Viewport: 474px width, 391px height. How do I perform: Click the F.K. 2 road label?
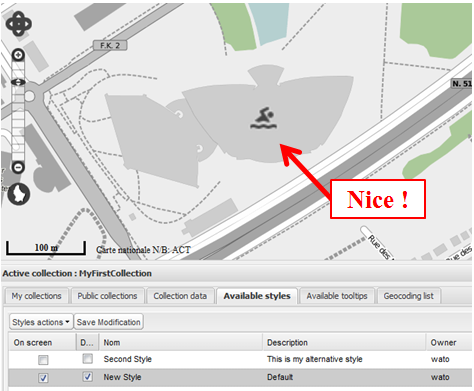click(110, 45)
